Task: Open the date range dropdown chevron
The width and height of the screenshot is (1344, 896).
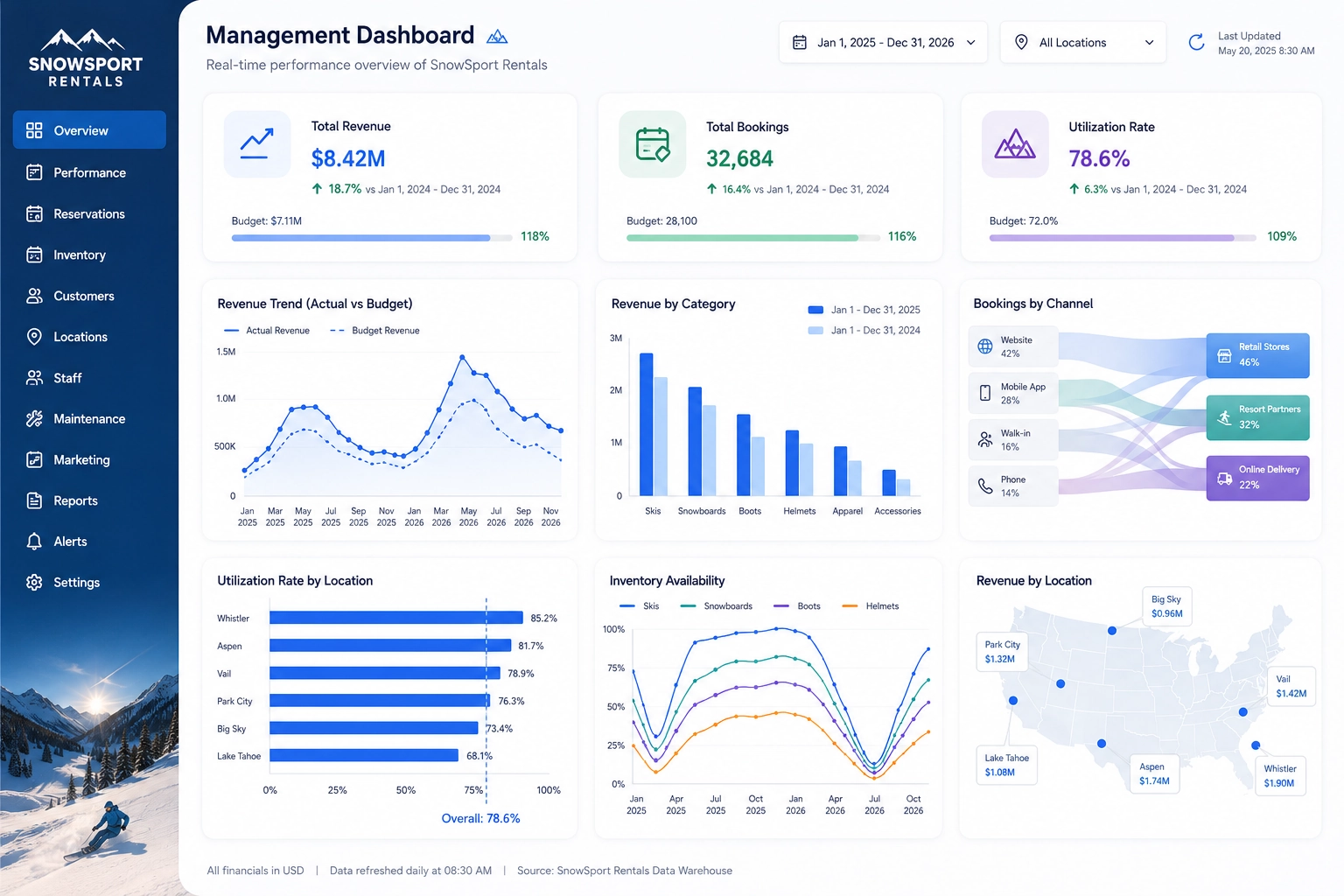Action: click(x=971, y=42)
